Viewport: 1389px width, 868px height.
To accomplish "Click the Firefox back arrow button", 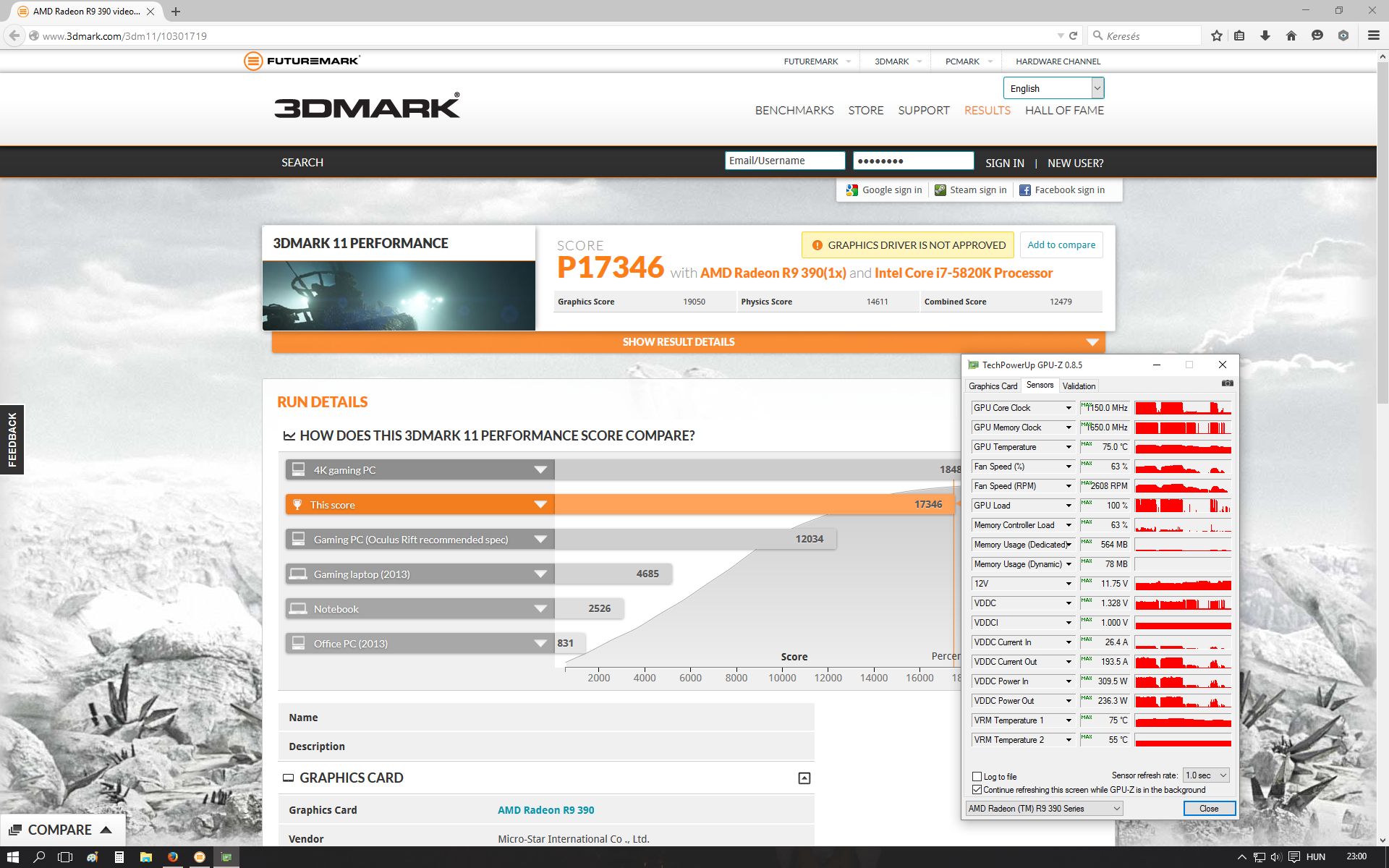I will coord(14,35).
